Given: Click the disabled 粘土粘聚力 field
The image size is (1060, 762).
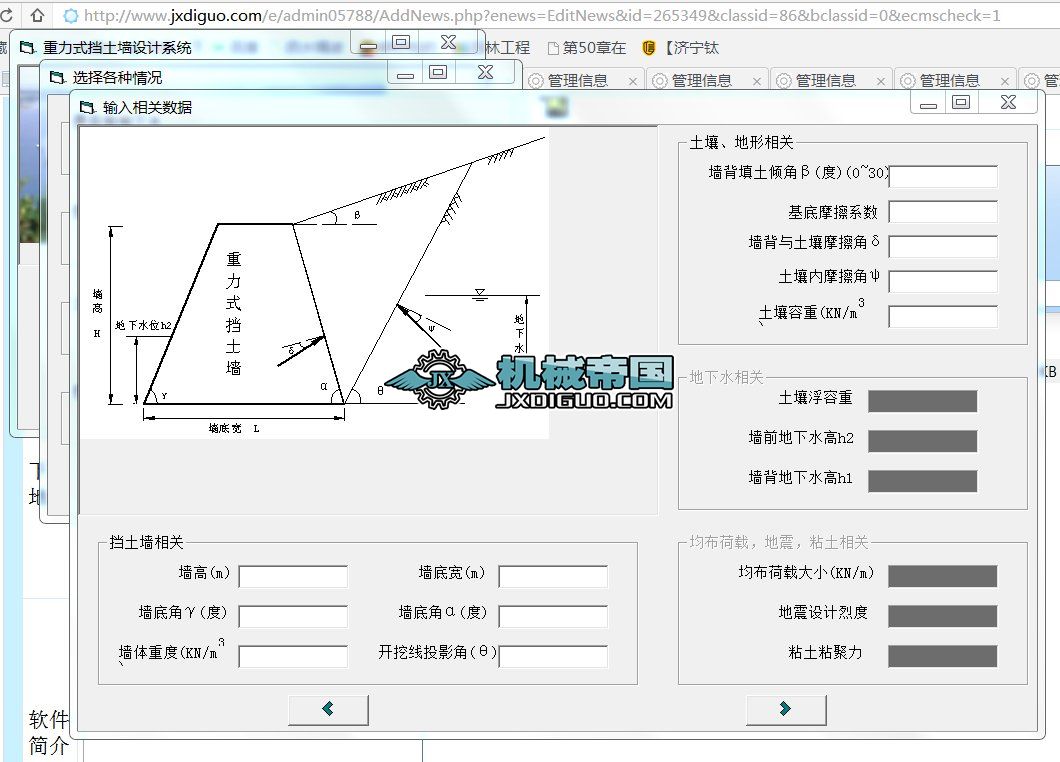Looking at the screenshot, I should (942, 656).
